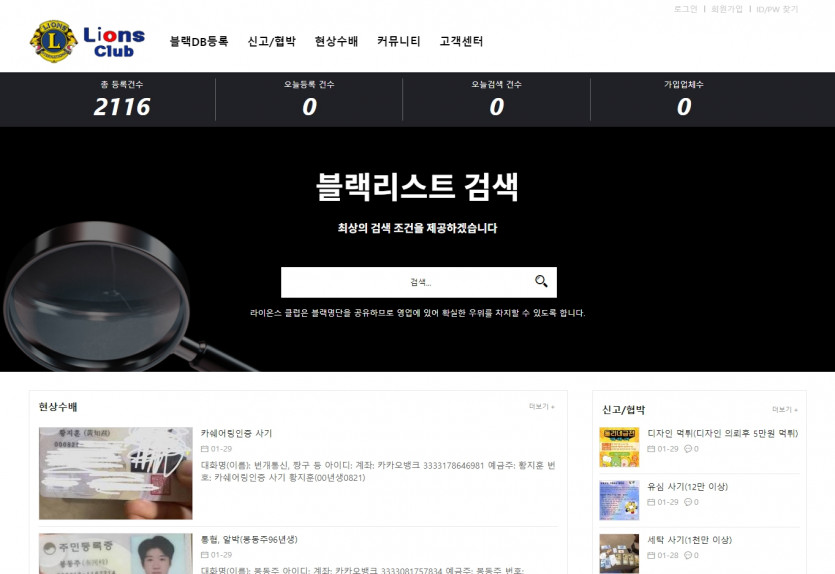Click comment icon on 디자인 먹튀 post
The image size is (835, 574).
click(688, 449)
